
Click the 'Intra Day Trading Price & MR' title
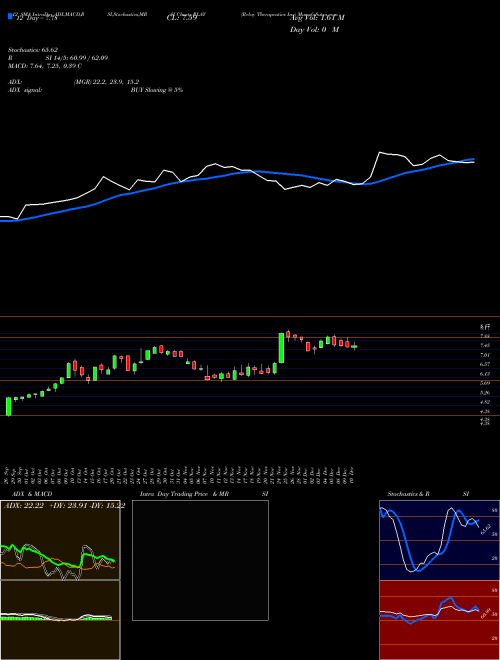point(184,494)
